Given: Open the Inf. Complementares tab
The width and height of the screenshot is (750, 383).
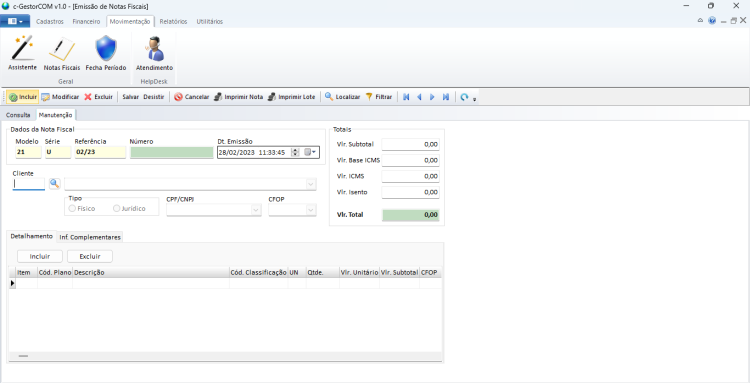Looking at the screenshot, I should click(90, 237).
